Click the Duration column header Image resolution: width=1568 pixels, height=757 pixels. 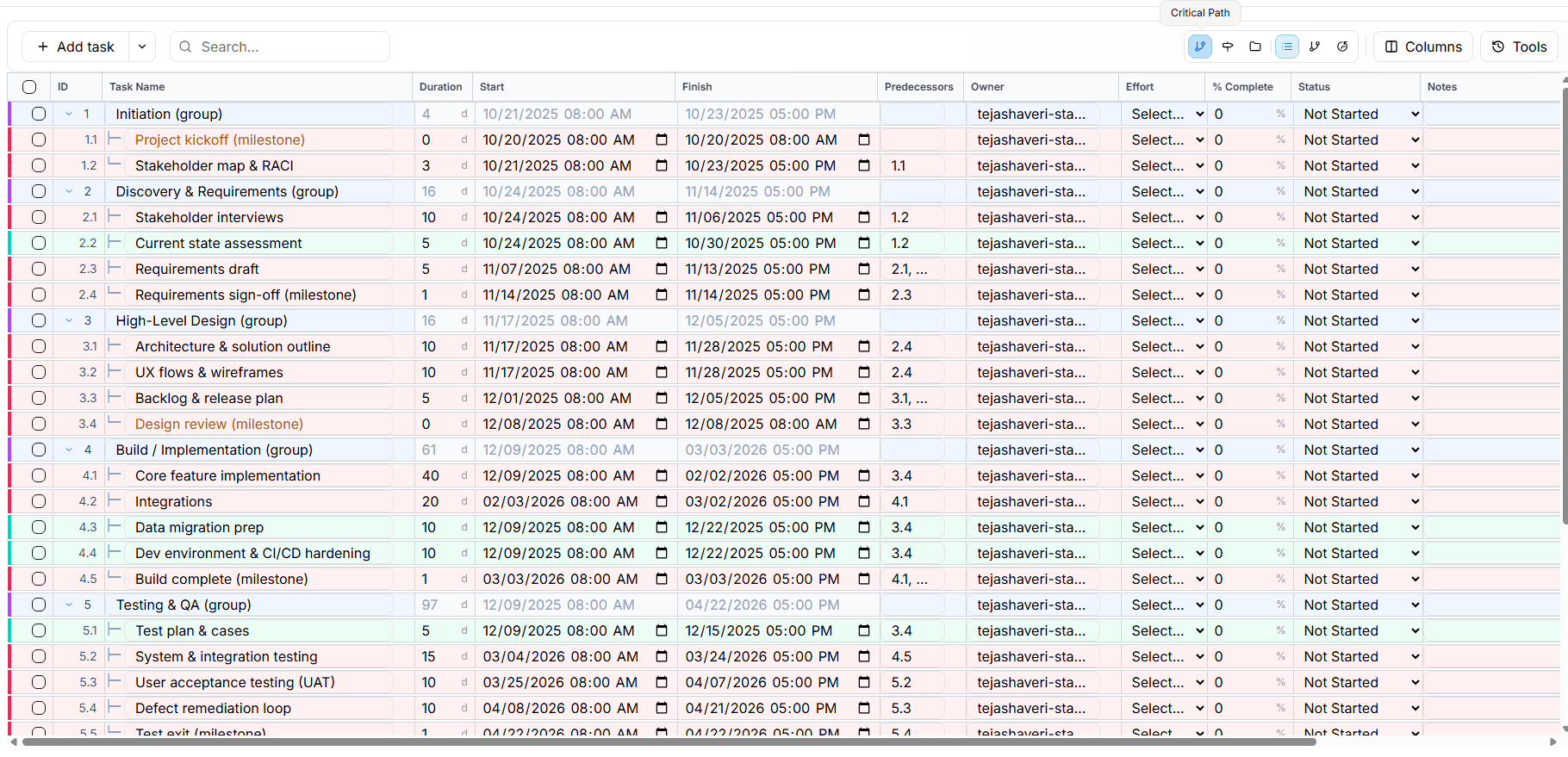(440, 87)
